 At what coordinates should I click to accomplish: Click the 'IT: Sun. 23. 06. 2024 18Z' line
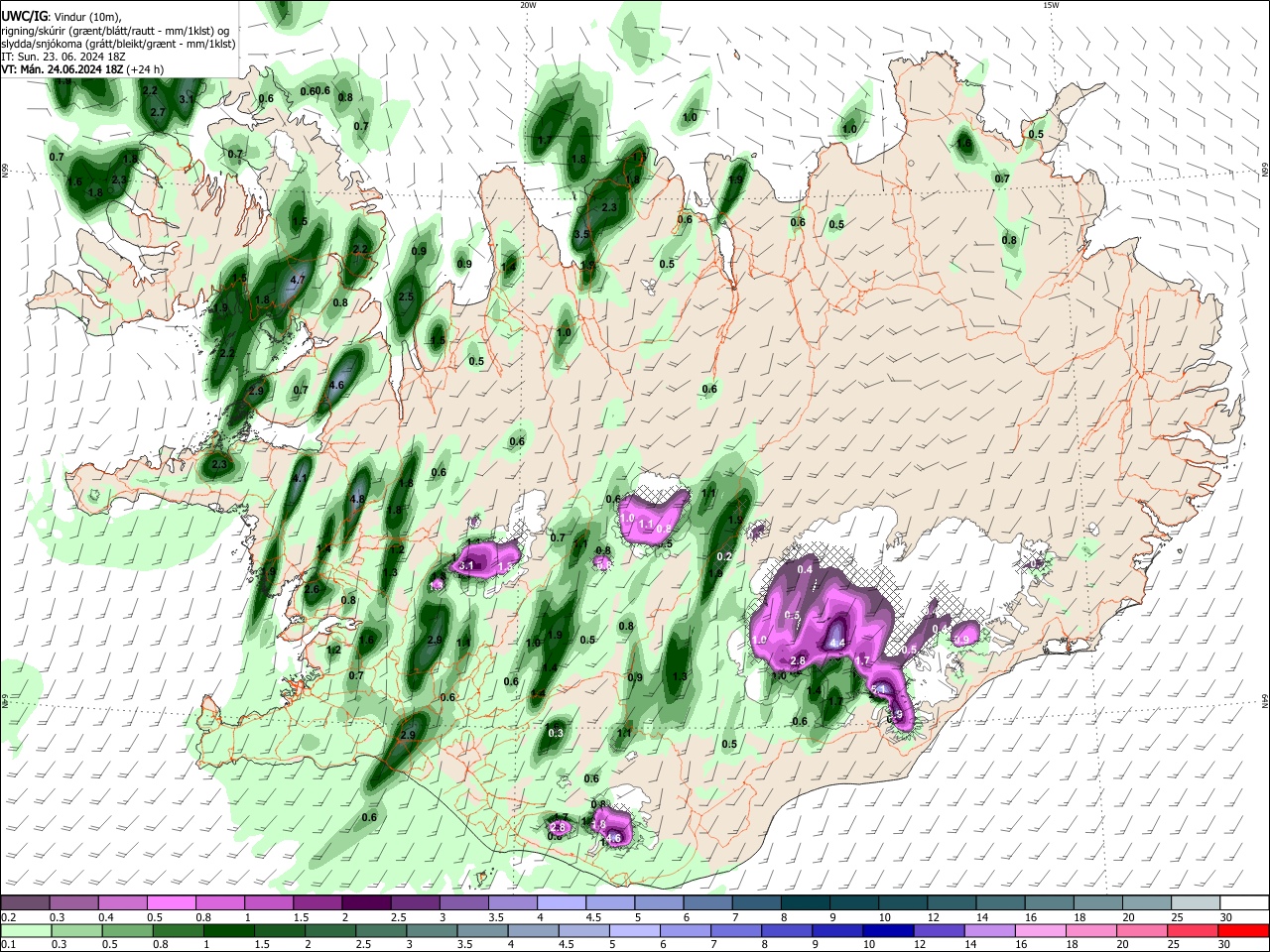click(x=63, y=57)
